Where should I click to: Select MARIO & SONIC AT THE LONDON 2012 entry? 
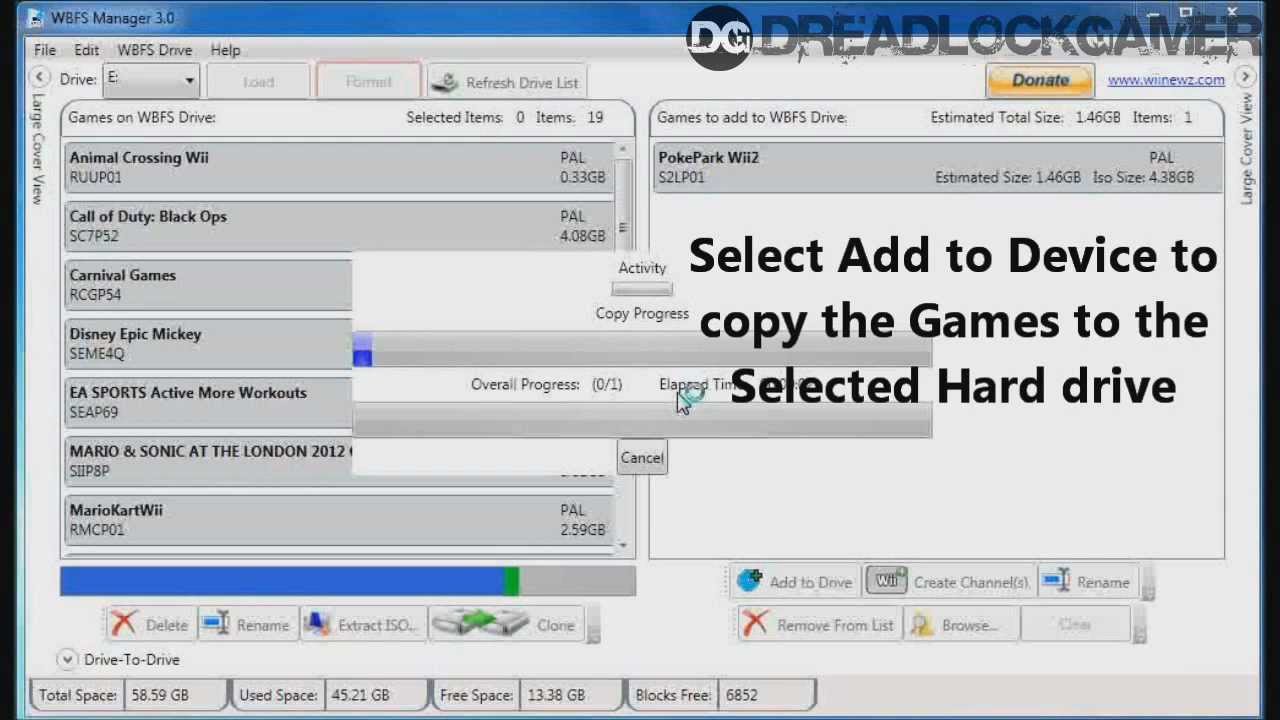pos(209,461)
